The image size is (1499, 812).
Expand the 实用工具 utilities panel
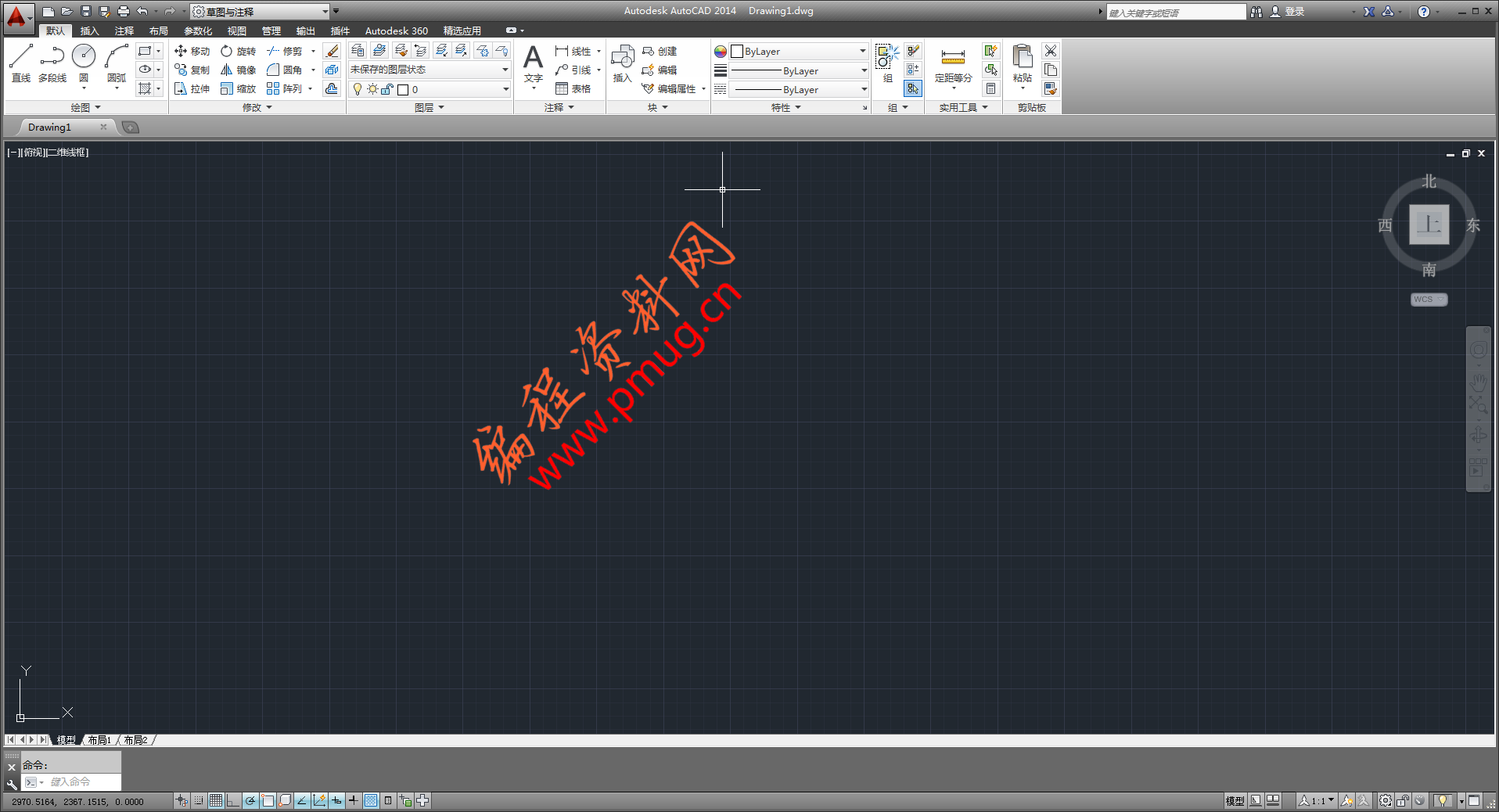tap(964, 107)
